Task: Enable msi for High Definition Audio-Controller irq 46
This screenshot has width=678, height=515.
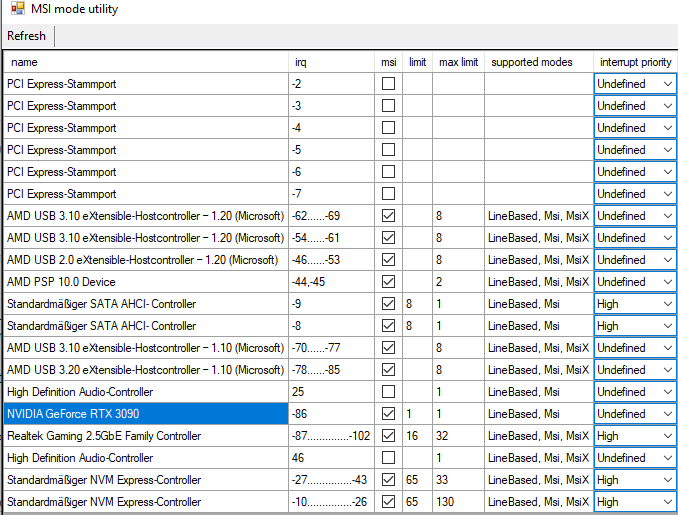Action: pos(388,457)
